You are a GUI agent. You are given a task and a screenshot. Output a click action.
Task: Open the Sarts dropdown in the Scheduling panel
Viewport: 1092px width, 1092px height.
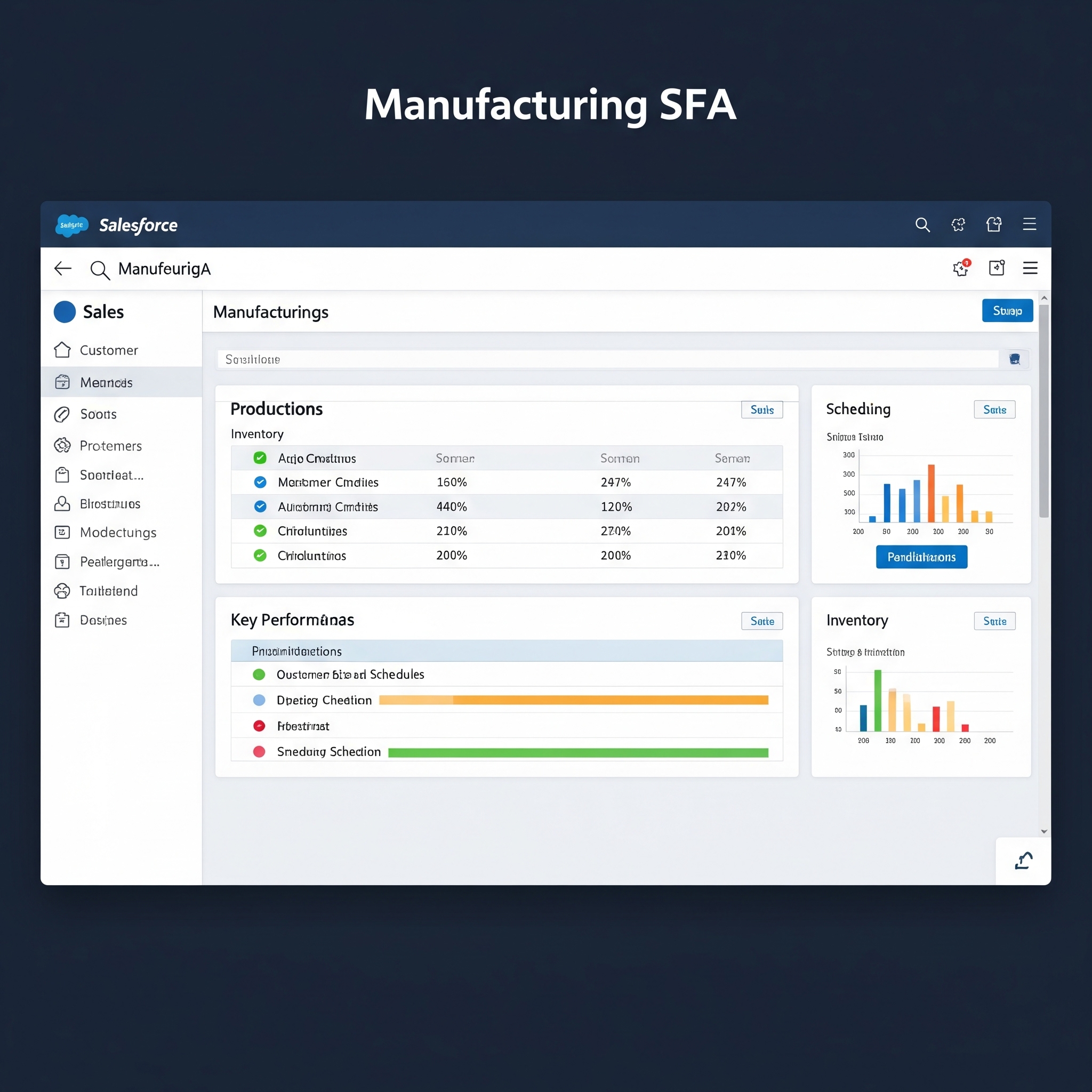pyautogui.click(x=994, y=410)
